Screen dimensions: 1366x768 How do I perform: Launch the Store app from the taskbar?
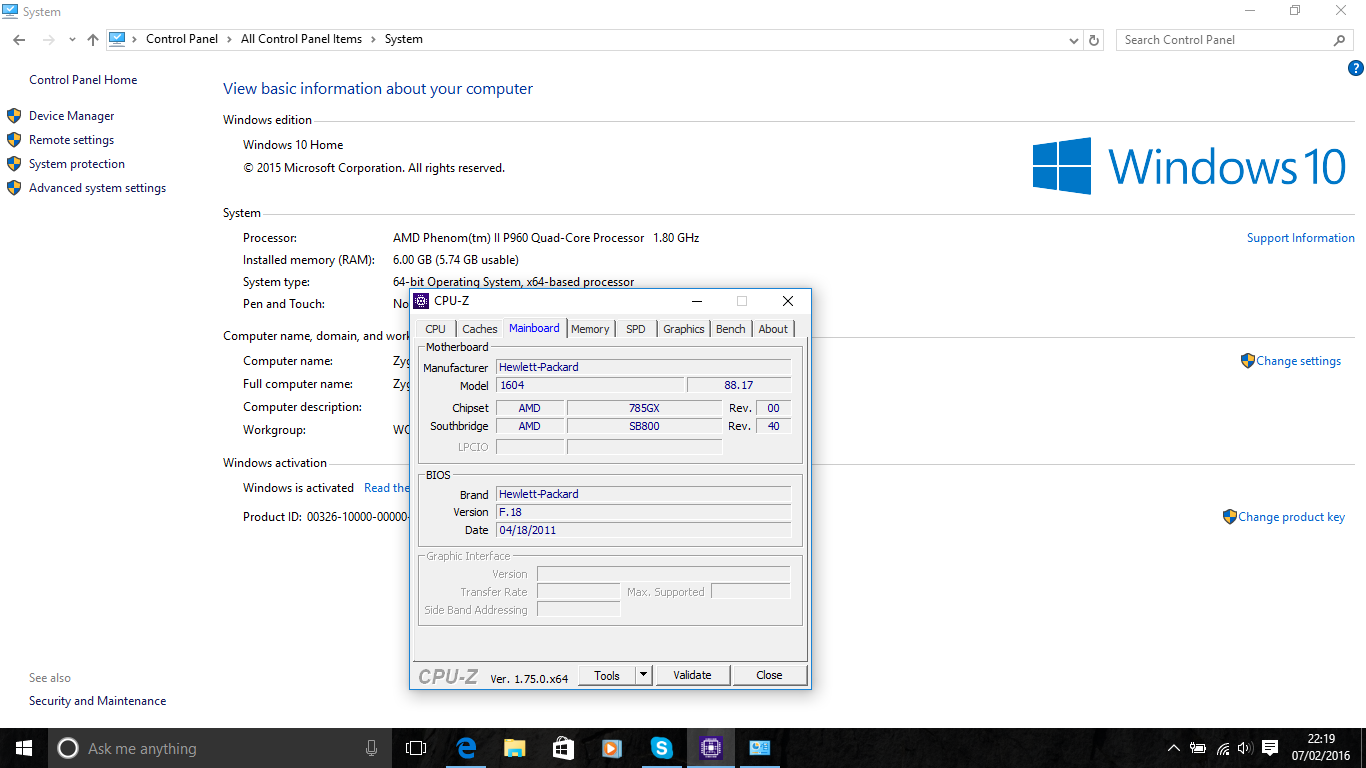click(564, 748)
